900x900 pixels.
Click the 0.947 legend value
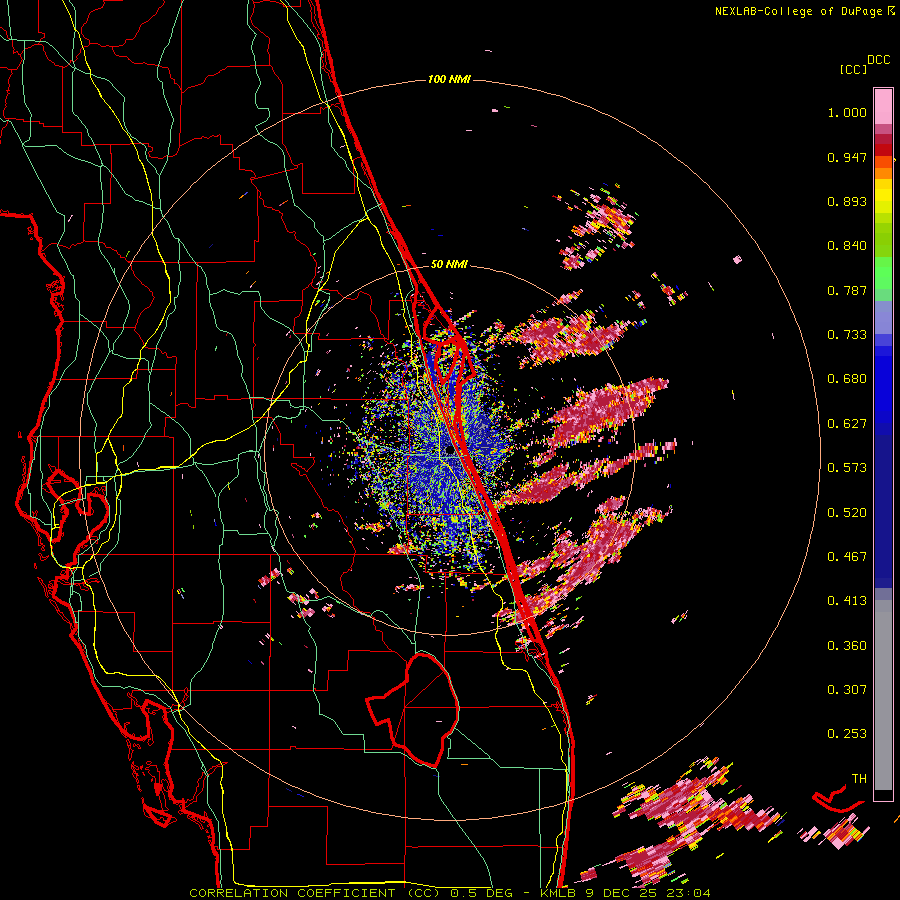coord(847,157)
